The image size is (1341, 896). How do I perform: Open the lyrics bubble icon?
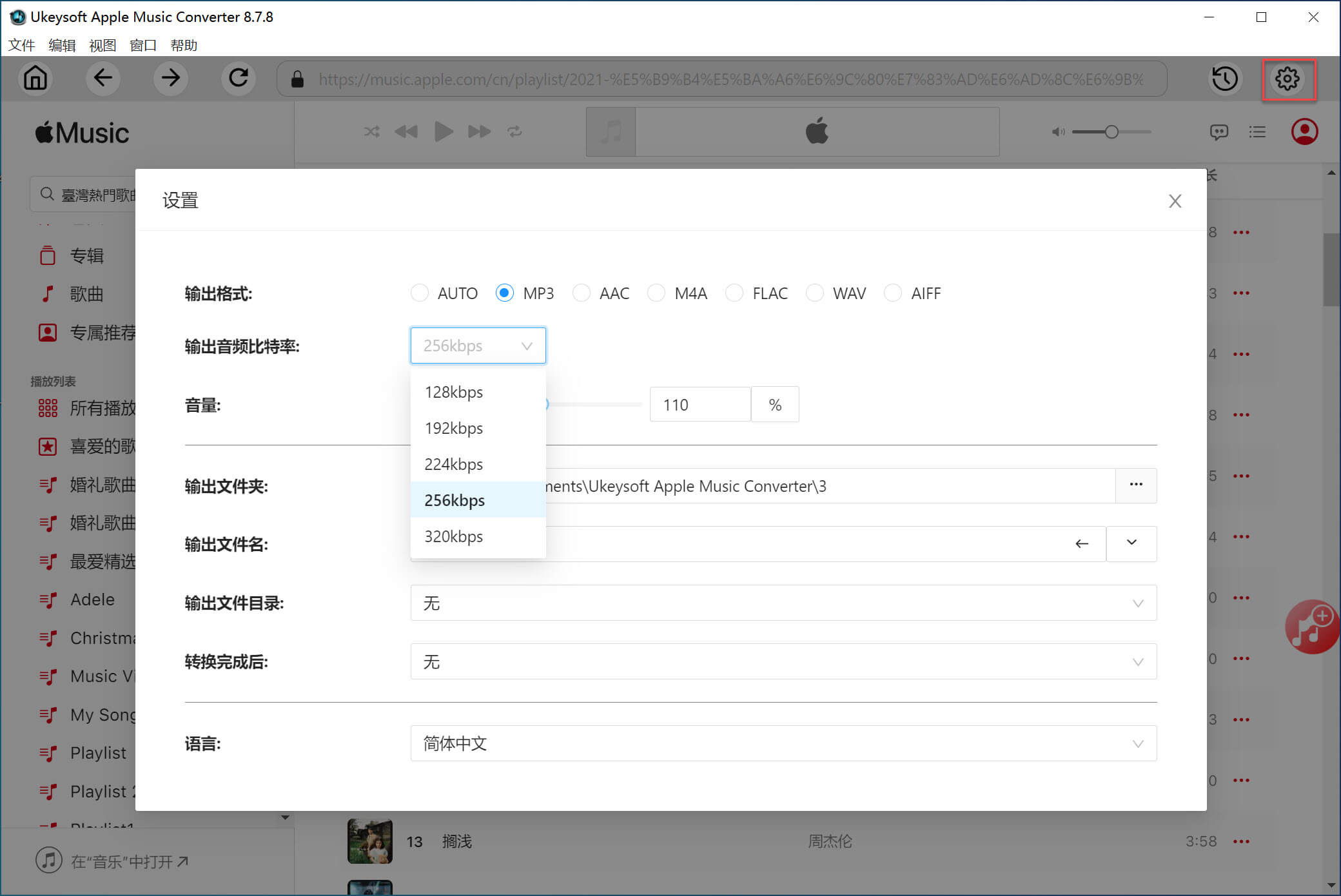1219,131
